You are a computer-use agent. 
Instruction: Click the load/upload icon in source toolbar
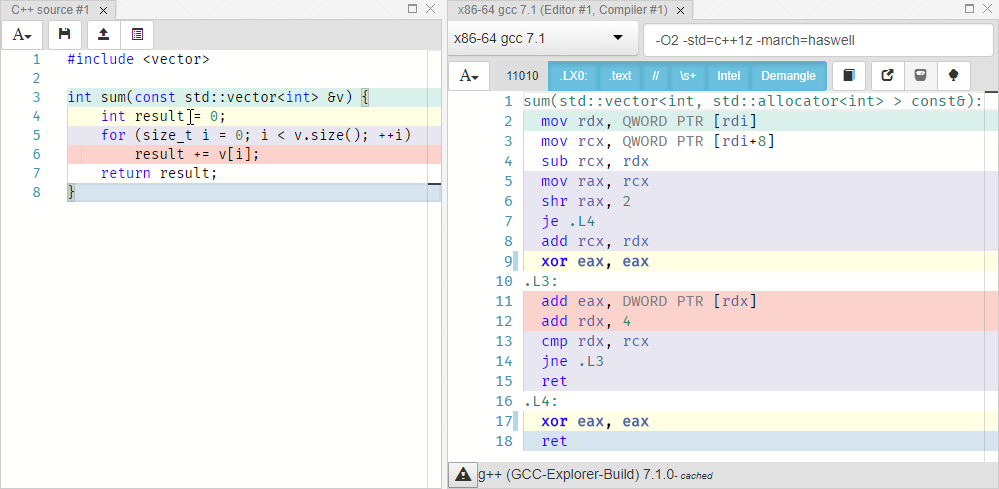pyautogui.click(x=104, y=34)
